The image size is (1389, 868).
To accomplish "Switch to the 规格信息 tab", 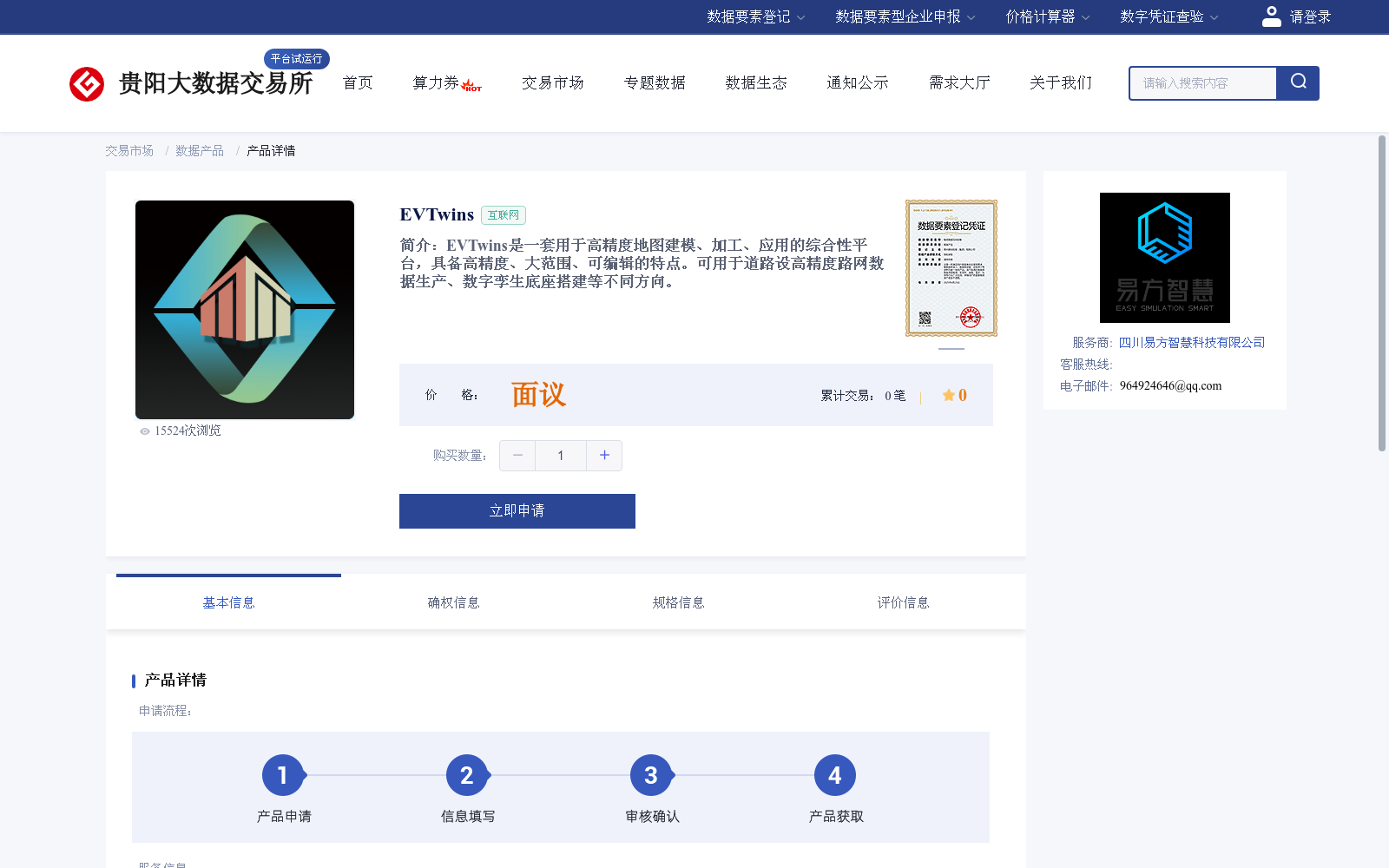I will pyautogui.click(x=678, y=602).
